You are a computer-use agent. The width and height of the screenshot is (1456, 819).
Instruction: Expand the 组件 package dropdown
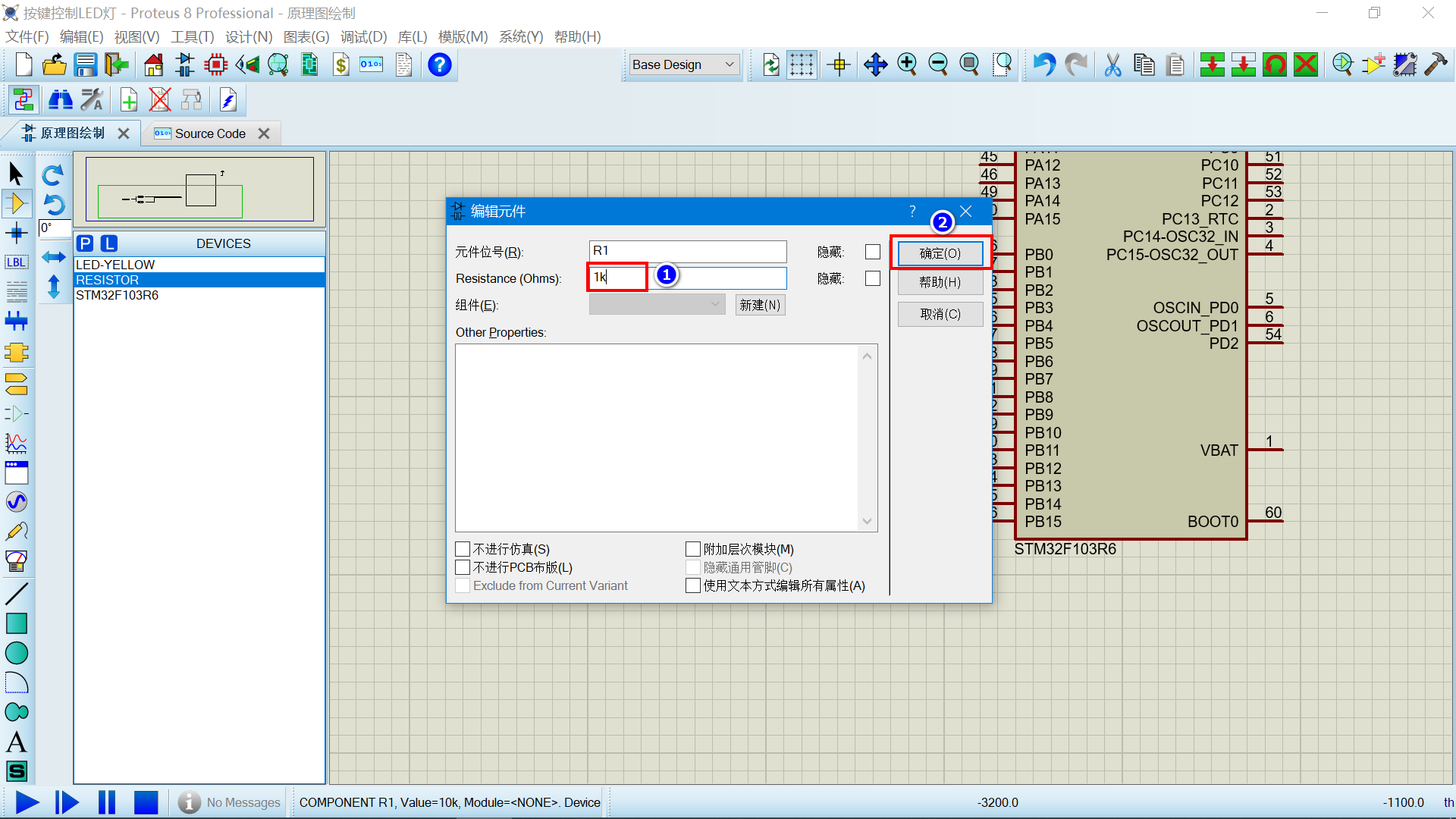(657, 305)
